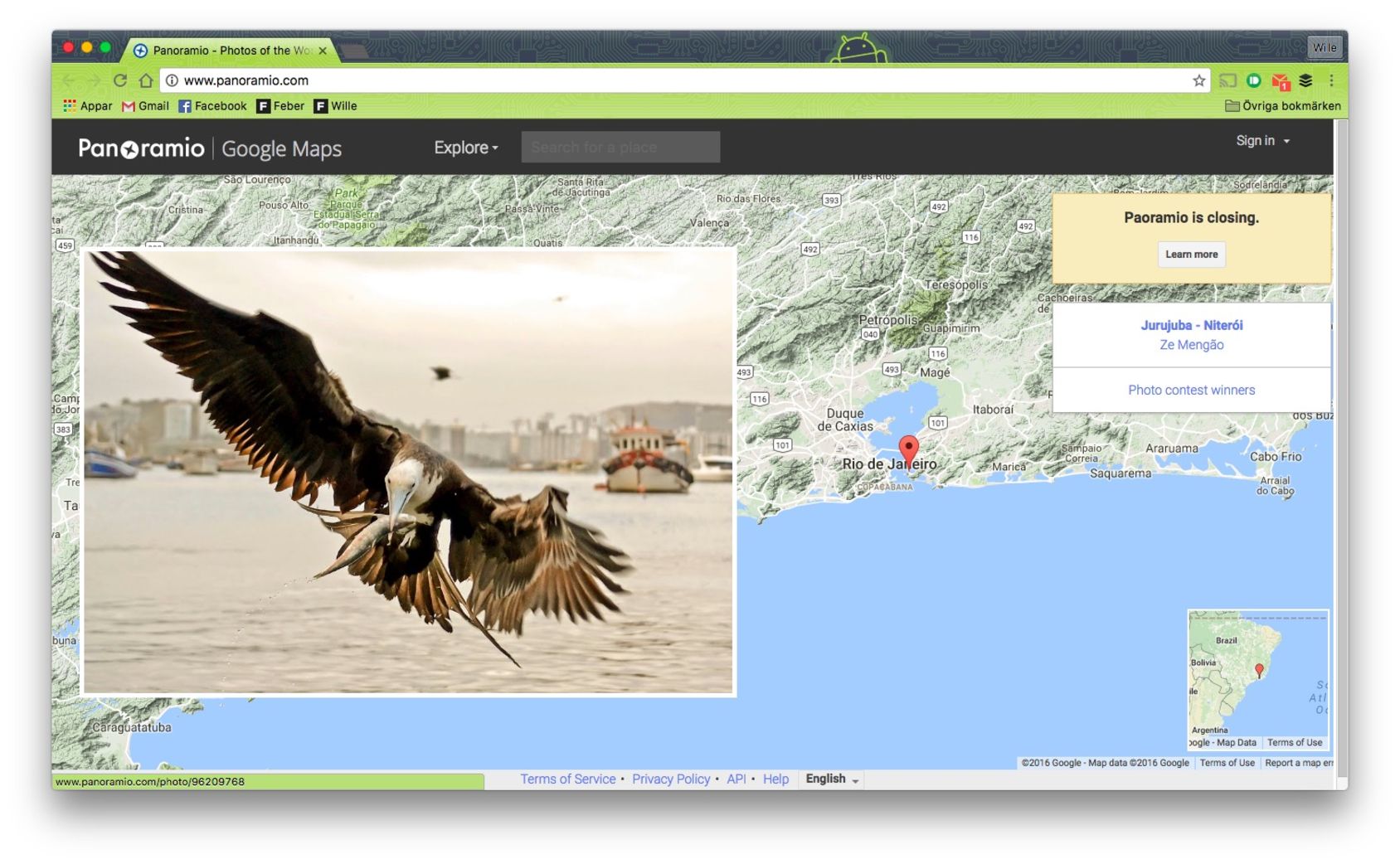Expand the Explore dropdown menu
1400x864 pixels.
[x=466, y=148]
